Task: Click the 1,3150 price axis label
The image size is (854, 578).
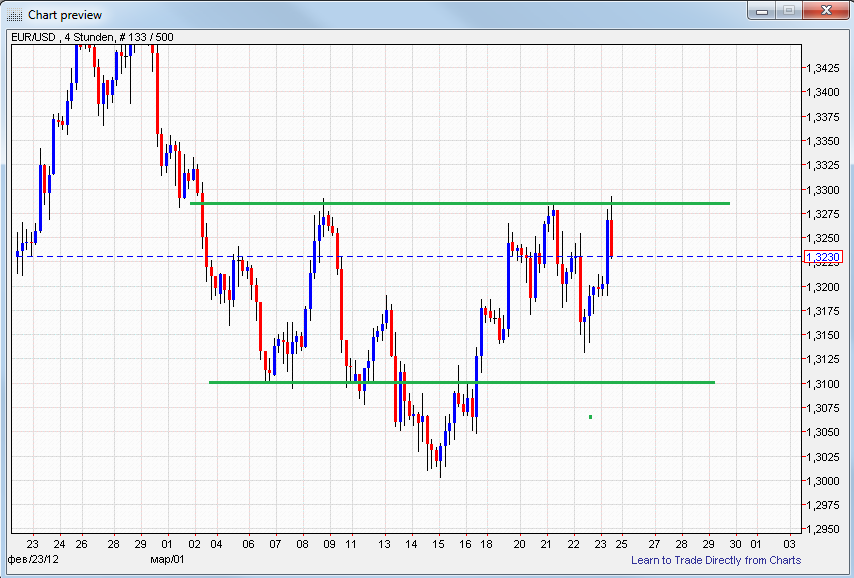Action: click(823, 335)
